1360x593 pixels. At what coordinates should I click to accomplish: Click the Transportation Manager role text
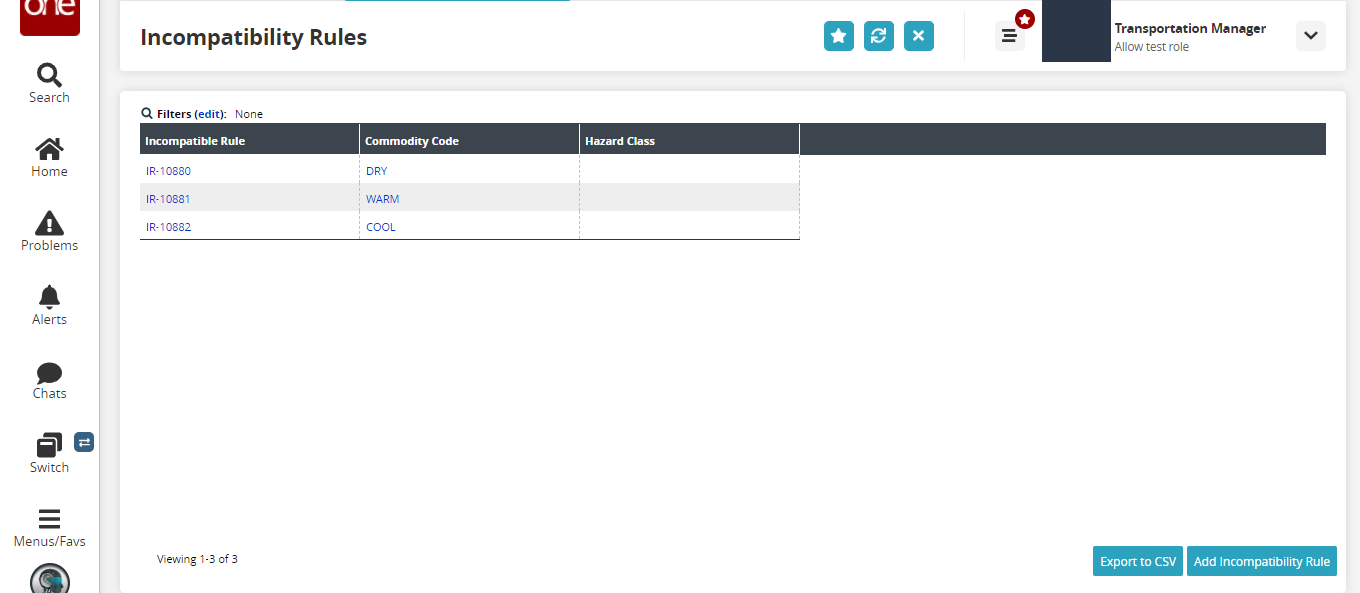click(1190, 28)
